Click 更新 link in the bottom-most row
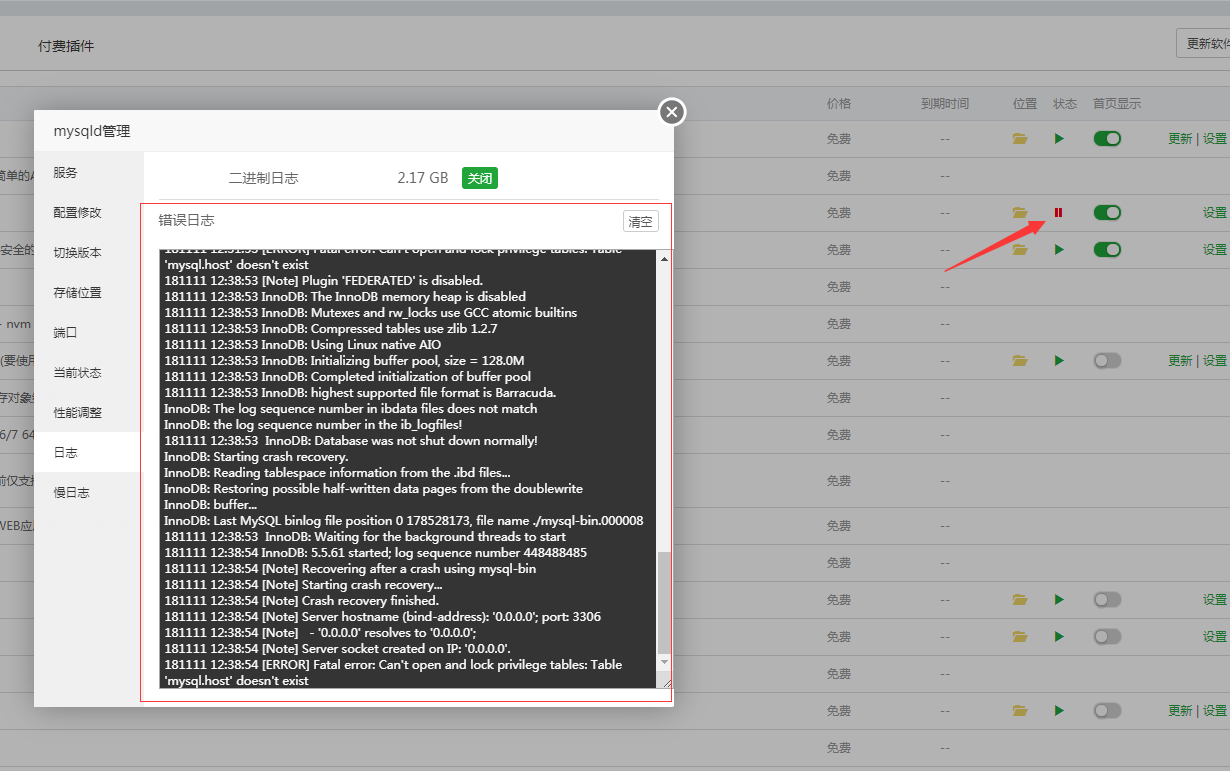1230x771 pixels. coord(1180,711)
